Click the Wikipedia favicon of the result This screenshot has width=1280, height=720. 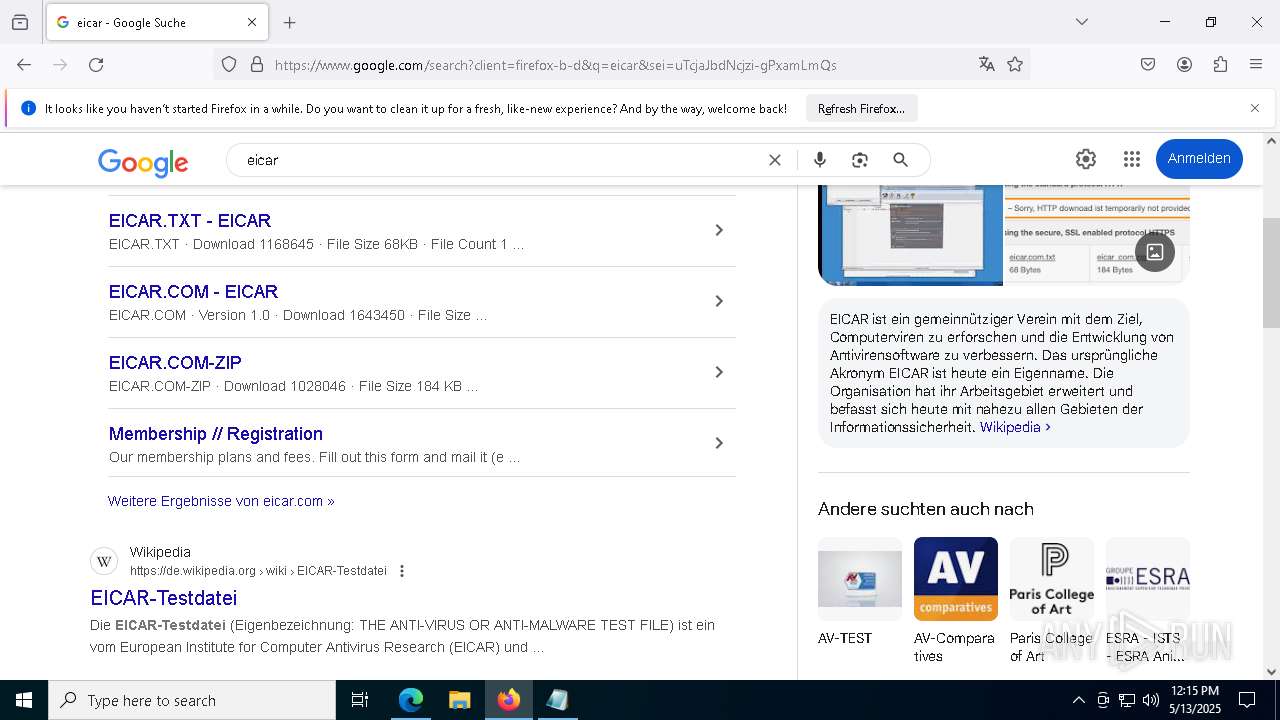point(104,561)
